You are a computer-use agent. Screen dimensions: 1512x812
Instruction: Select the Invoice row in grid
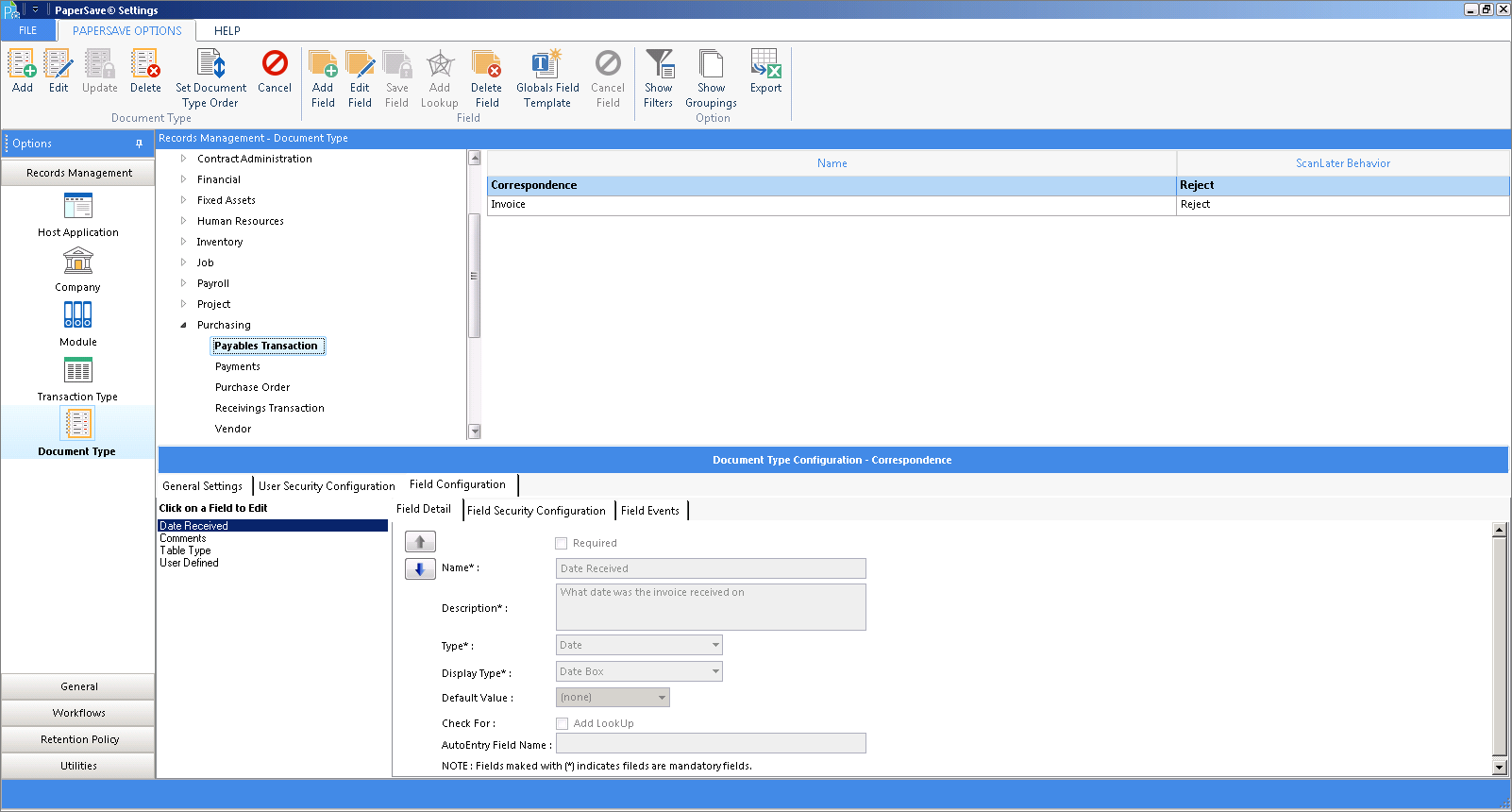pos(999,205)
